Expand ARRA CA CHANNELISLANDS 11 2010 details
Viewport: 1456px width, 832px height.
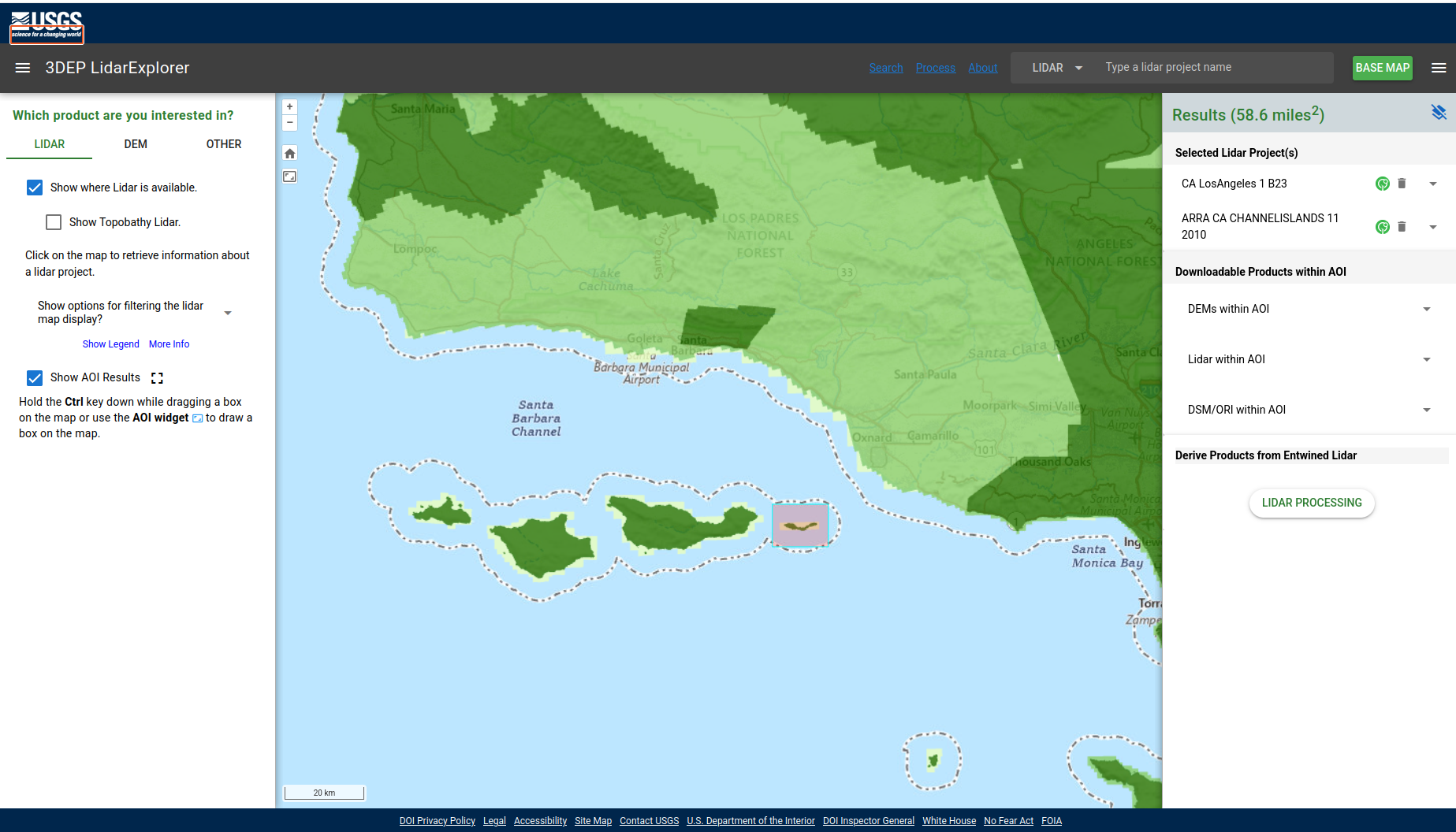coord(1433,227)
